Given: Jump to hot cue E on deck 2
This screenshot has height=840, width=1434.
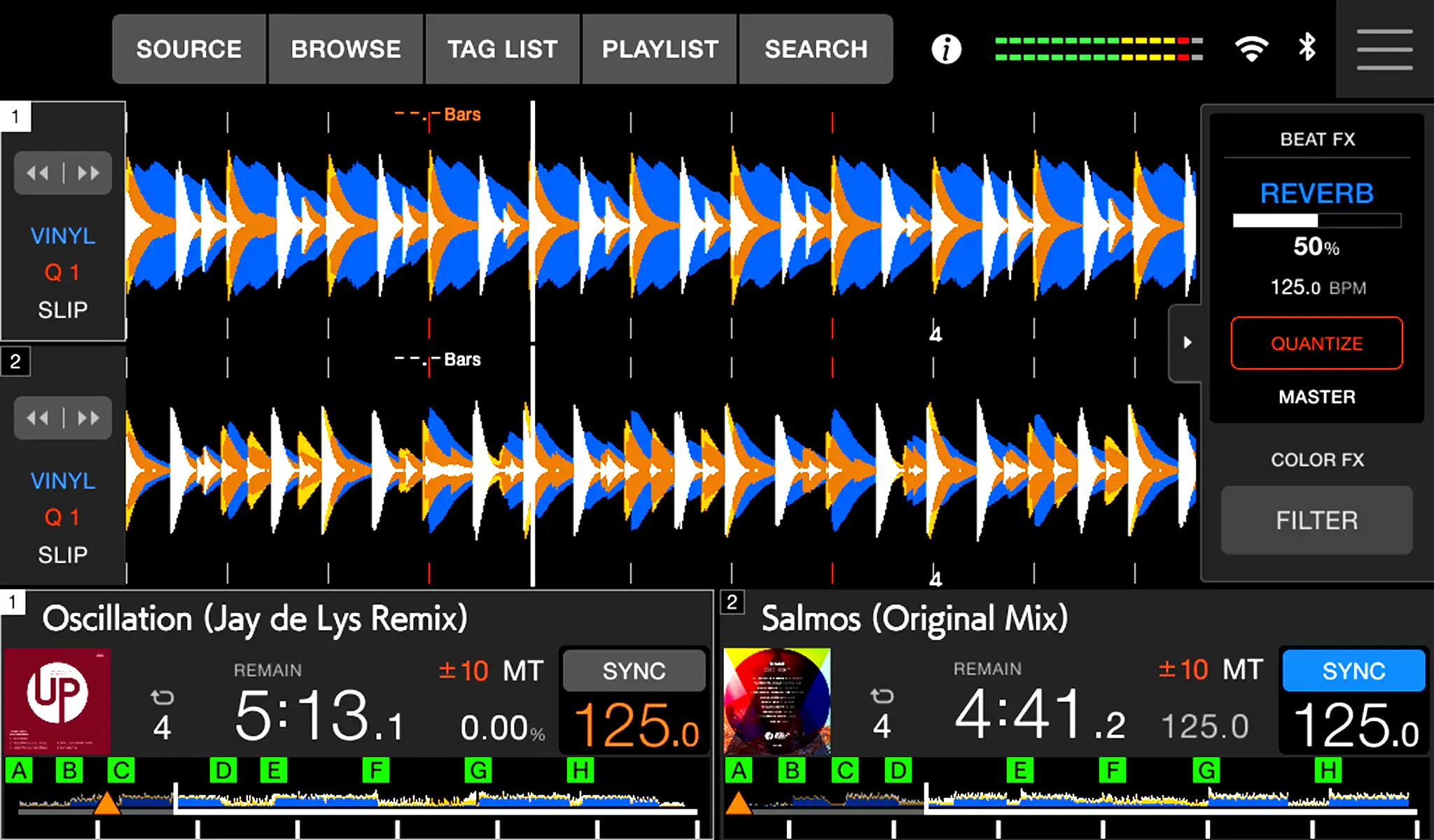Looking at the screenshot, I should click(x=1020, y=771).
